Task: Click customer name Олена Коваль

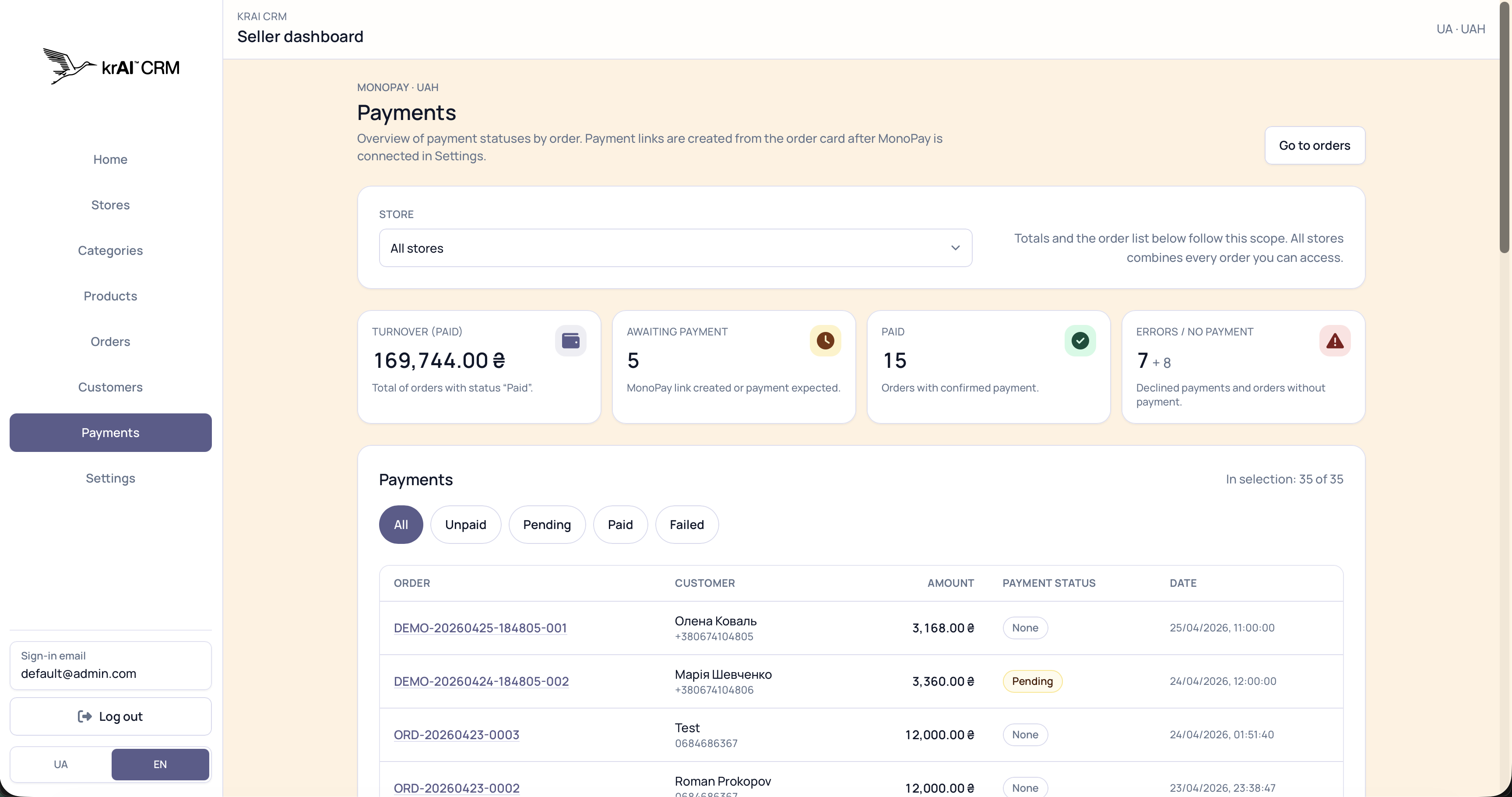Action: pos(715,621)
